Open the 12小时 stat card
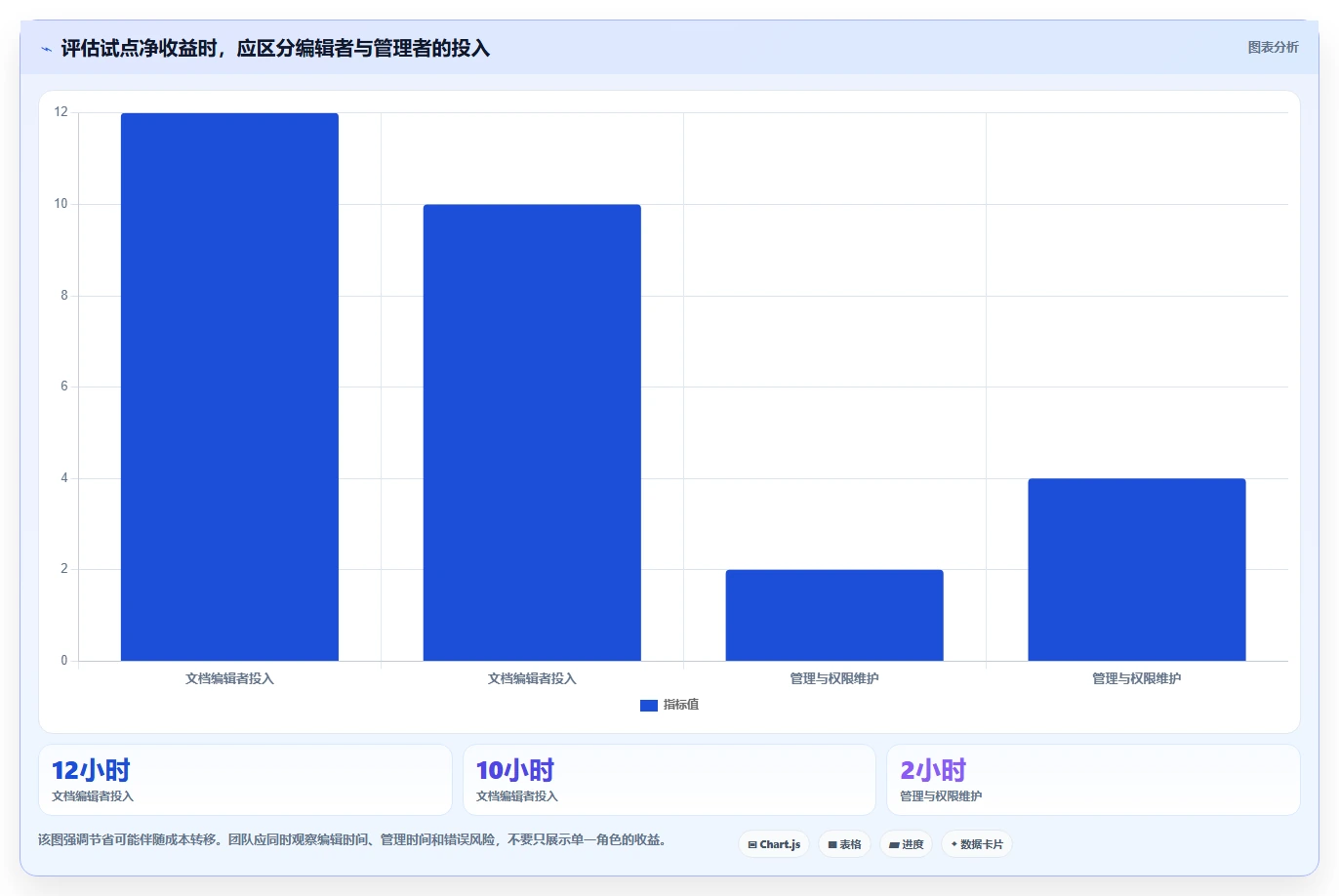The image size is (1339, 896). pyautogui.click(x=245, y=780)
